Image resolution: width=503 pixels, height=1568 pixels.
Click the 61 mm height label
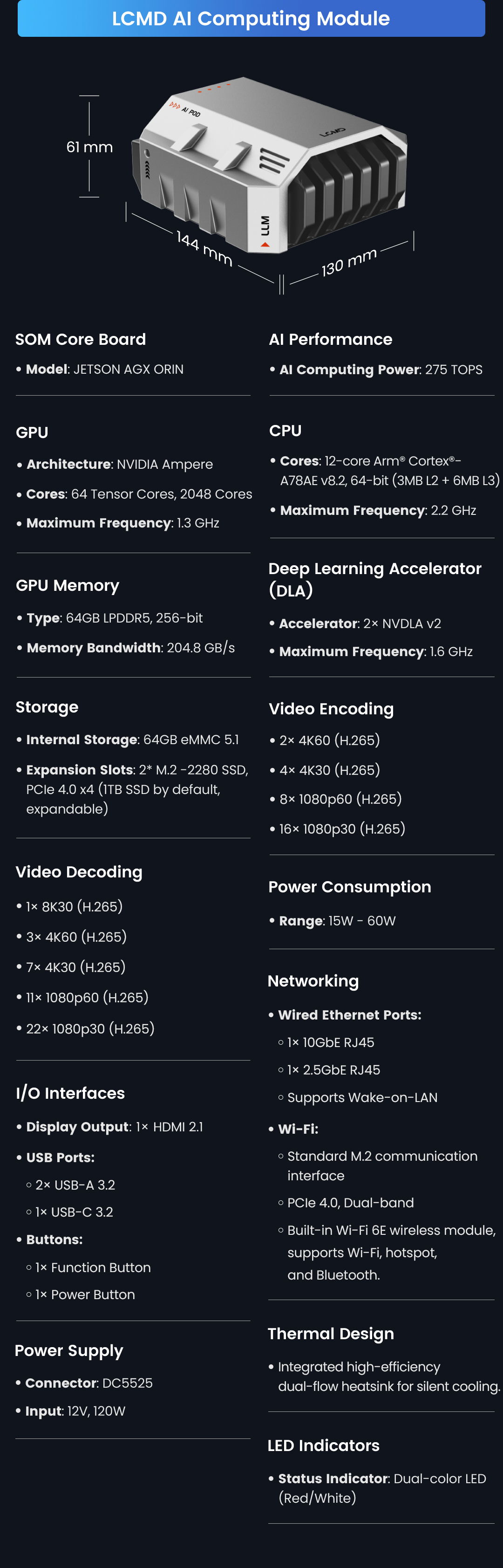(x=89, y=147)
